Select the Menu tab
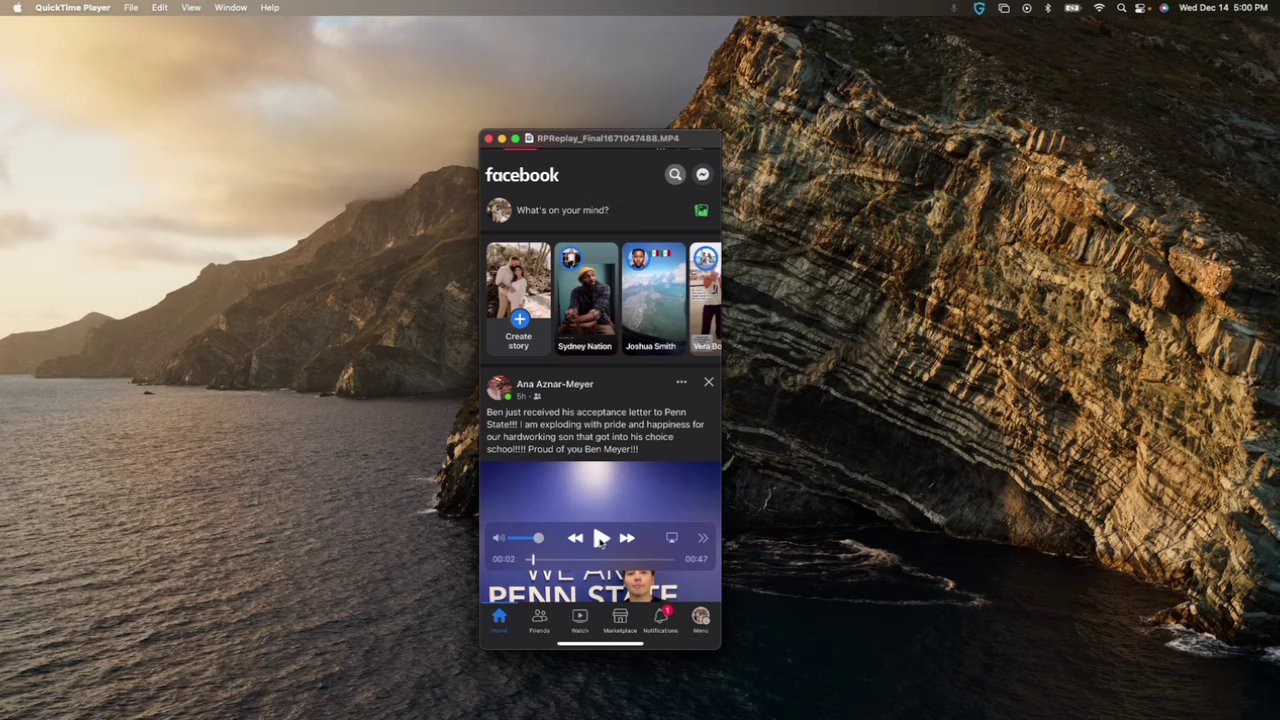The height and width of the screenshot is (720, 1280). (701, 620)
